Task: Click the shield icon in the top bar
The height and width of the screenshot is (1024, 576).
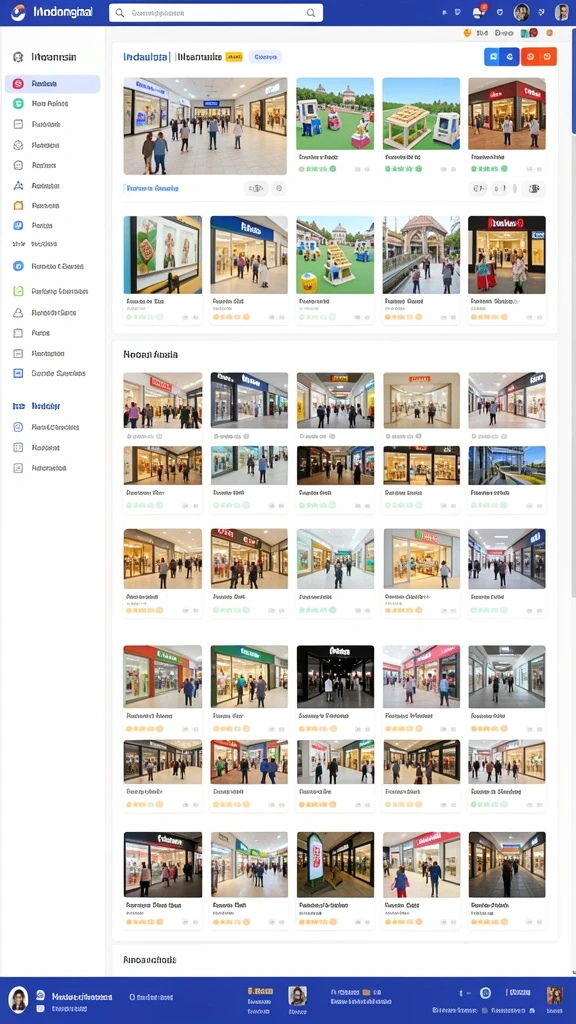Action: [x=500, y=12]
